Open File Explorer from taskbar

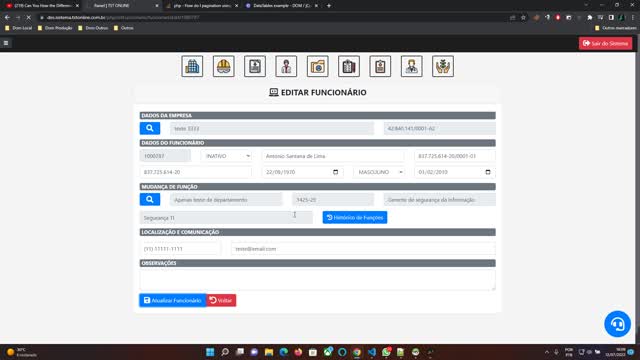[269, 352]
